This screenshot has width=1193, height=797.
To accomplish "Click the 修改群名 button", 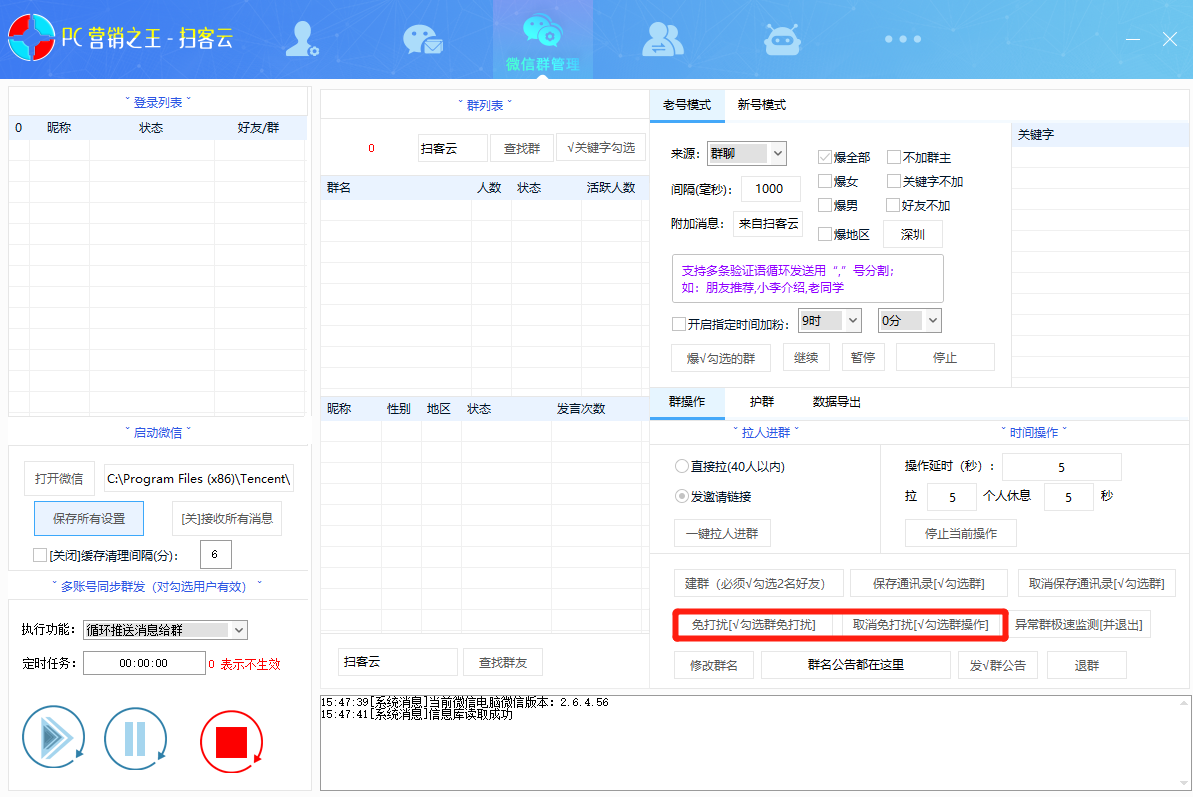I will 714,665.
